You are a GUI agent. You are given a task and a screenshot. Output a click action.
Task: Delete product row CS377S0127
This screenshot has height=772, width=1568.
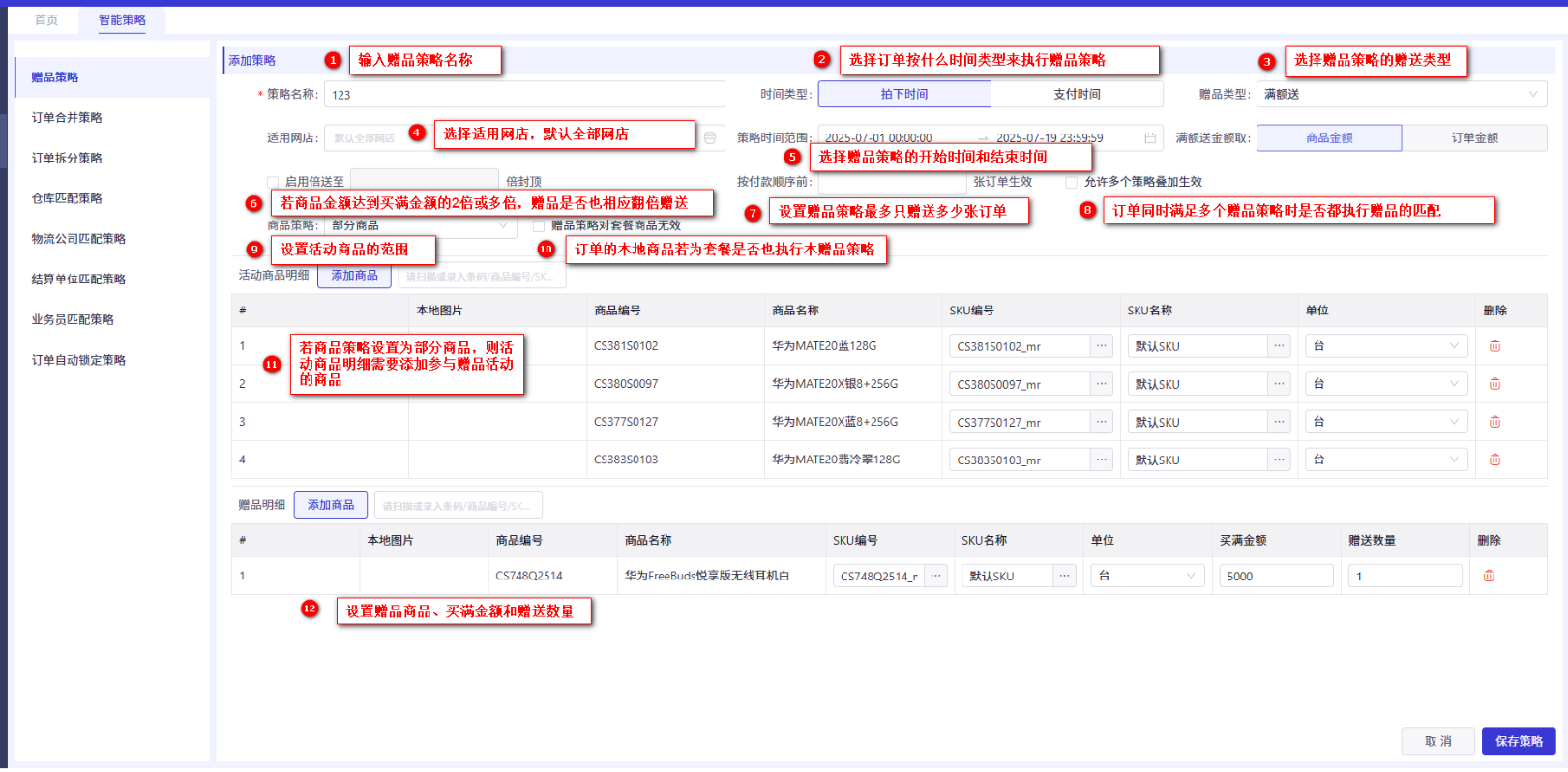click(1494, 422)
